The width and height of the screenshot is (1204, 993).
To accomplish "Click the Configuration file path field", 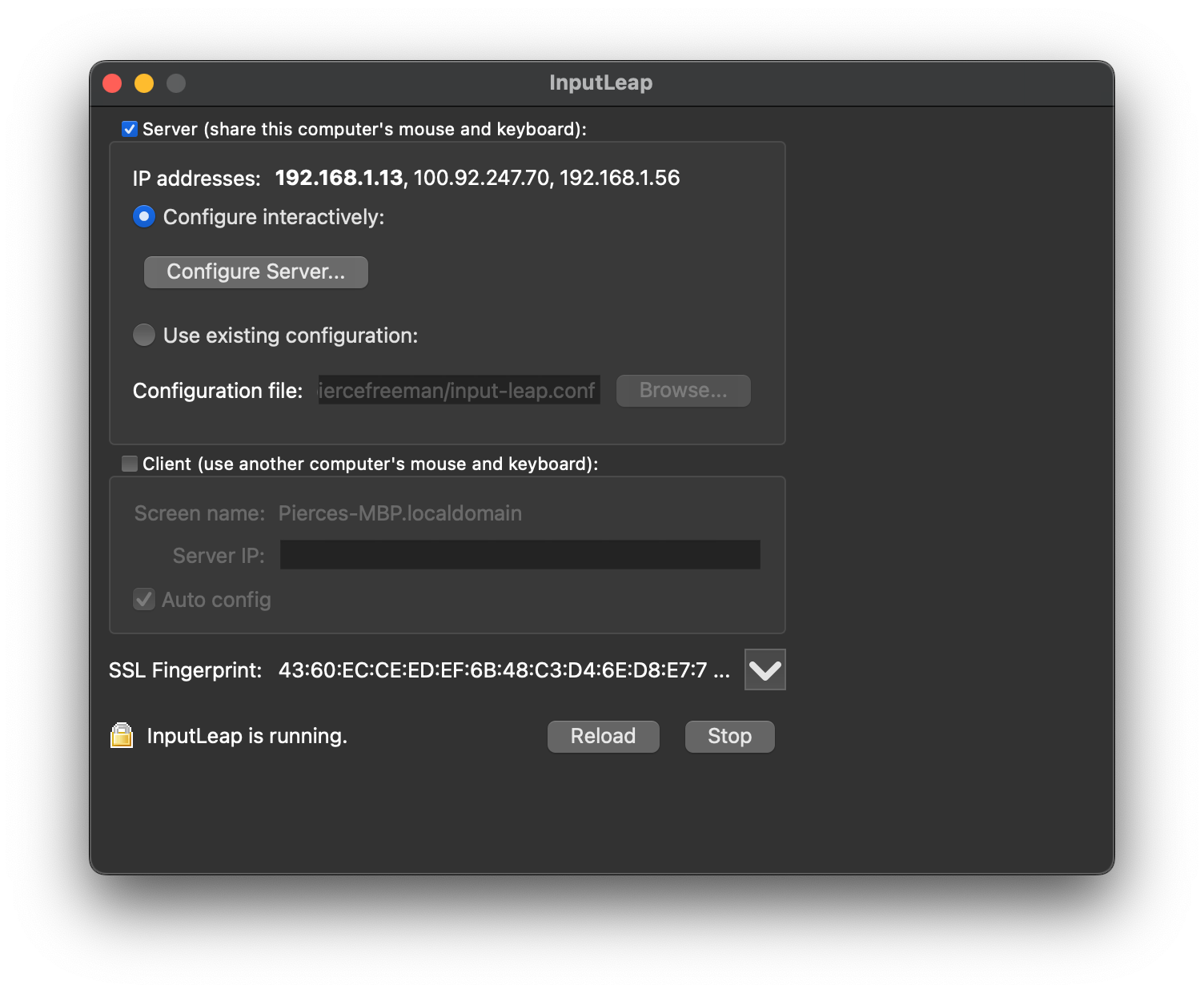I will pos(459,390).
